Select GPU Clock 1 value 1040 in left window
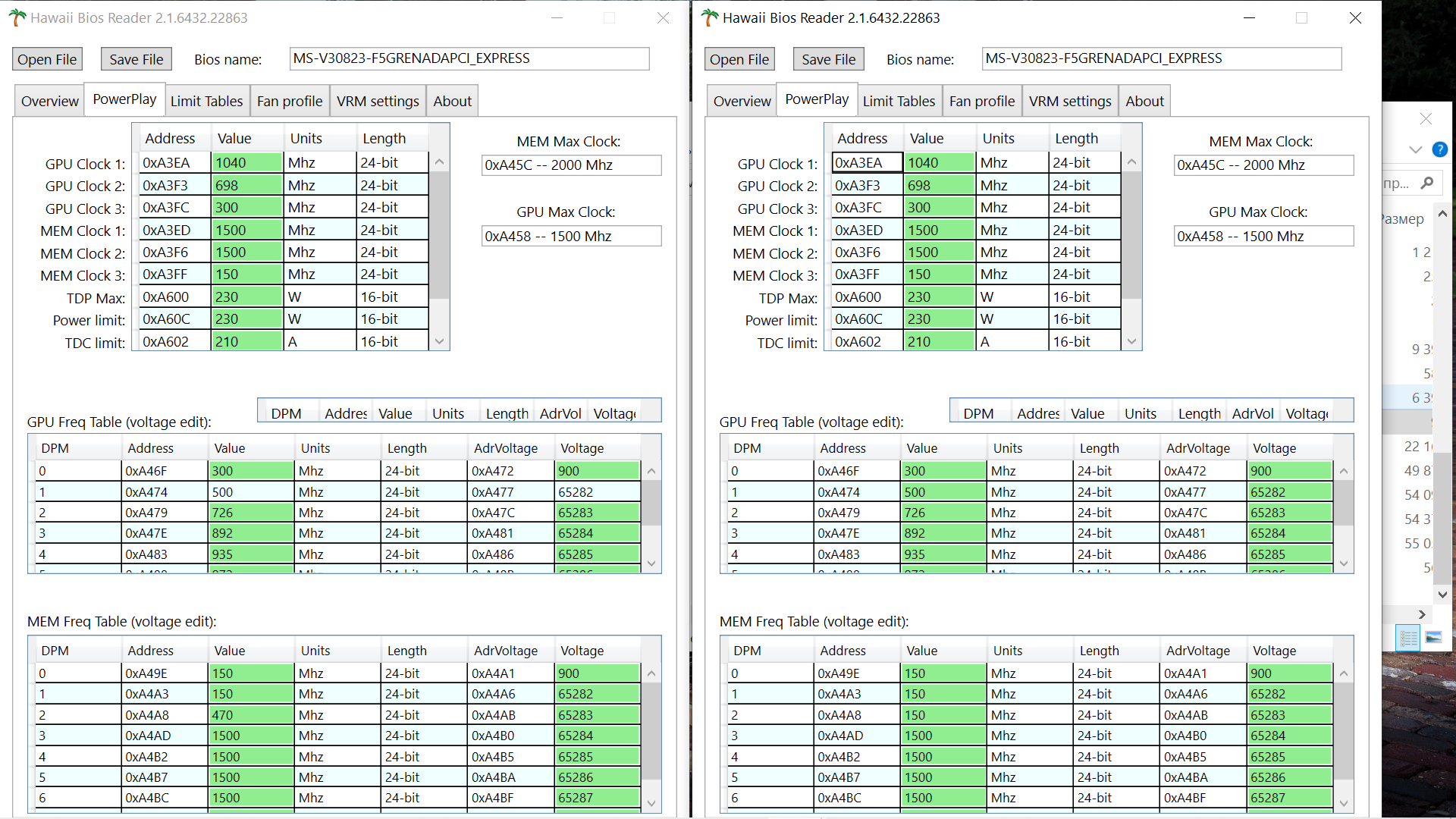1456x819 pixels. [246, 162]
